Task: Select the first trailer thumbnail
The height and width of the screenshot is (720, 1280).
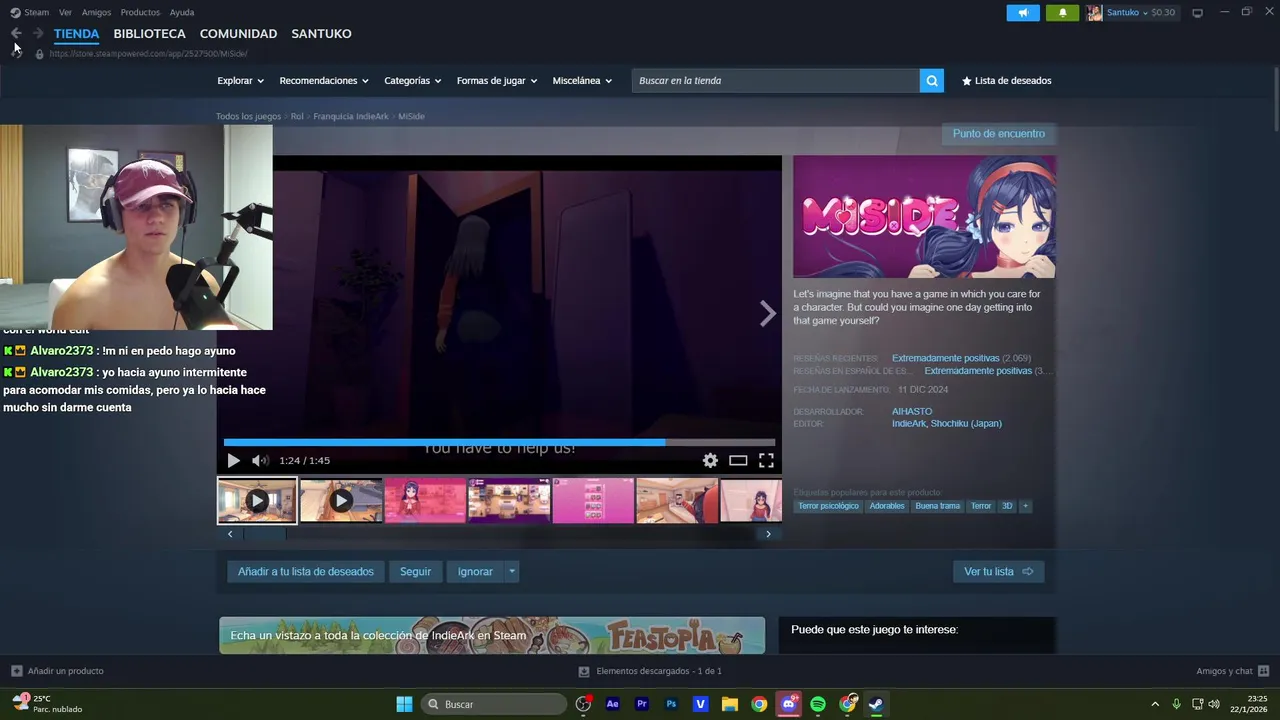Action: (x=257, y=501)
